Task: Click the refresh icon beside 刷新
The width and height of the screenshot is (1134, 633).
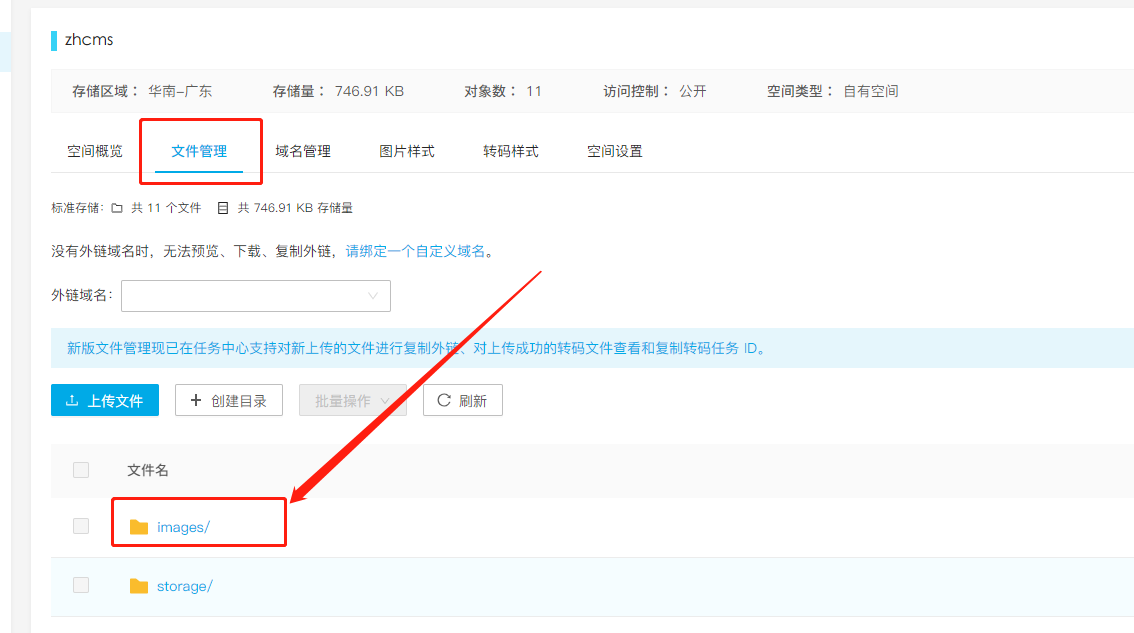Action: point(444,401)
